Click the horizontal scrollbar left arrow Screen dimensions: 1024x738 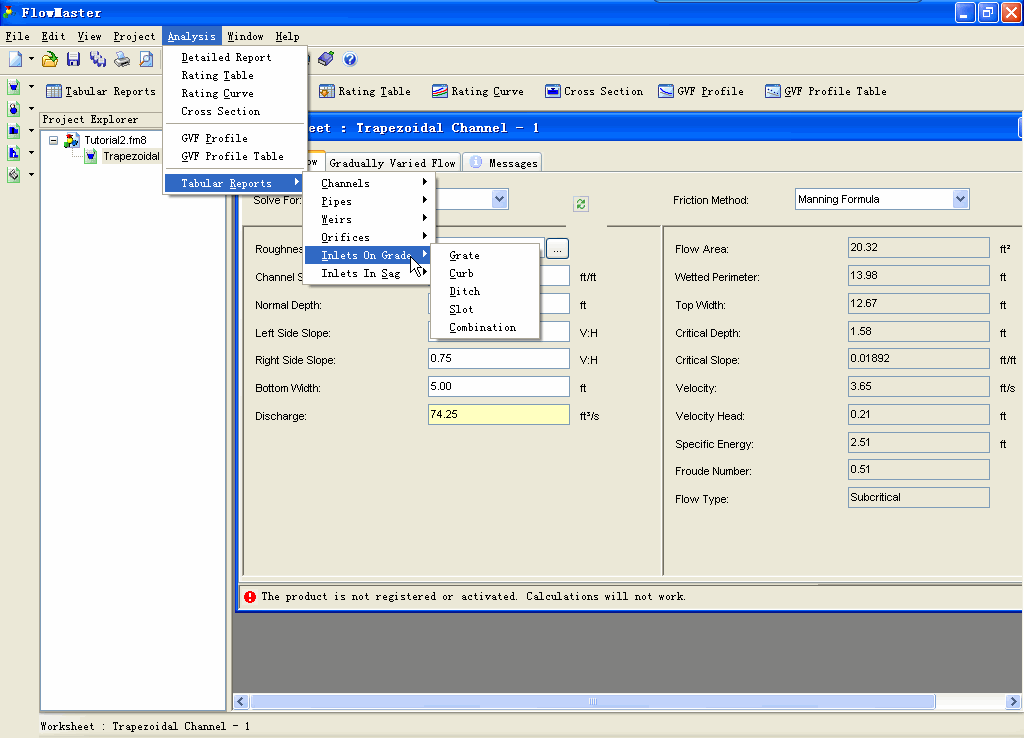pos(240,701)
